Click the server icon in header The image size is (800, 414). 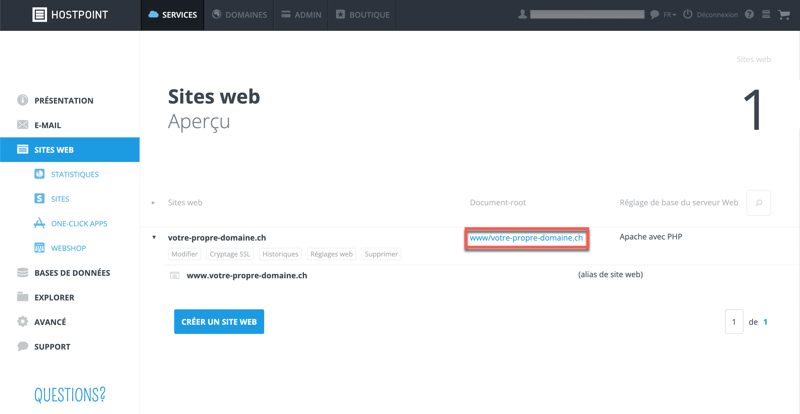coord(766,15)
